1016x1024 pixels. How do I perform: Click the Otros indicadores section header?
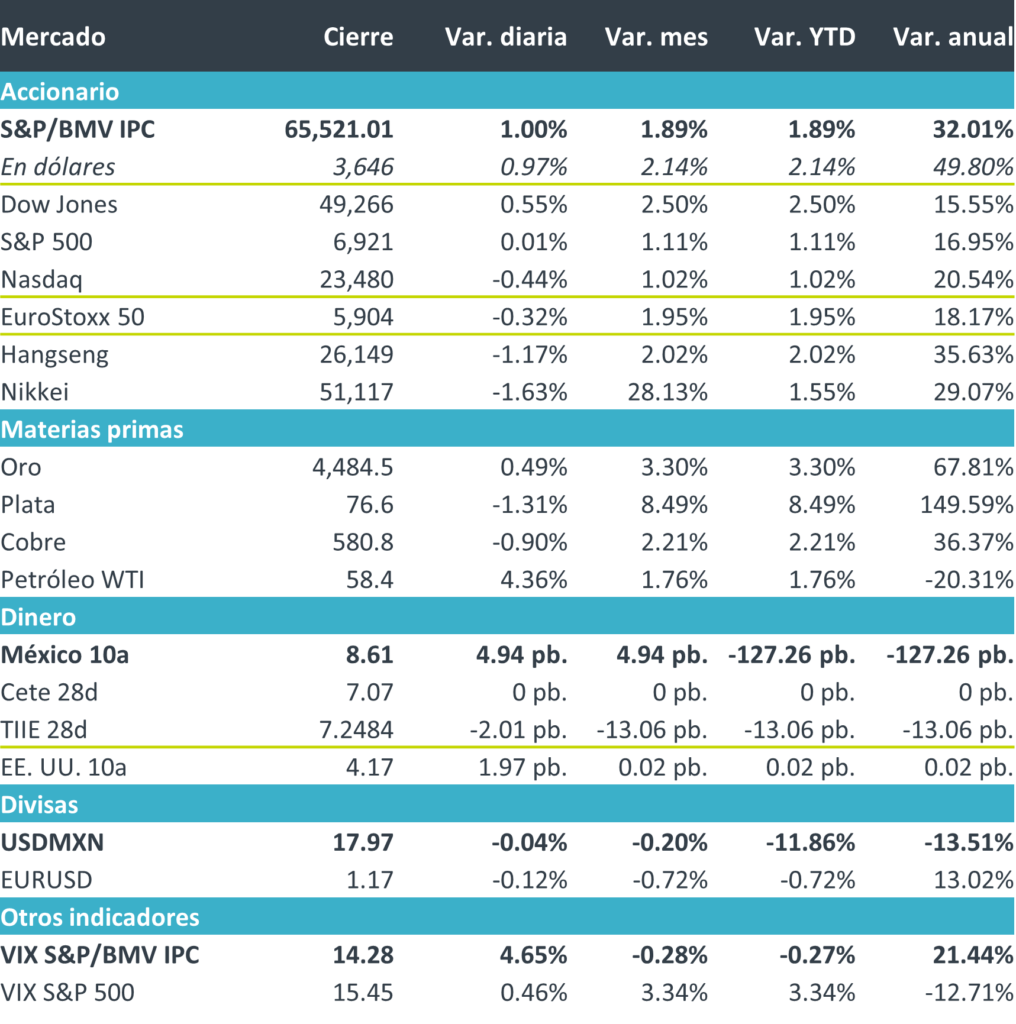click(100, 917)
